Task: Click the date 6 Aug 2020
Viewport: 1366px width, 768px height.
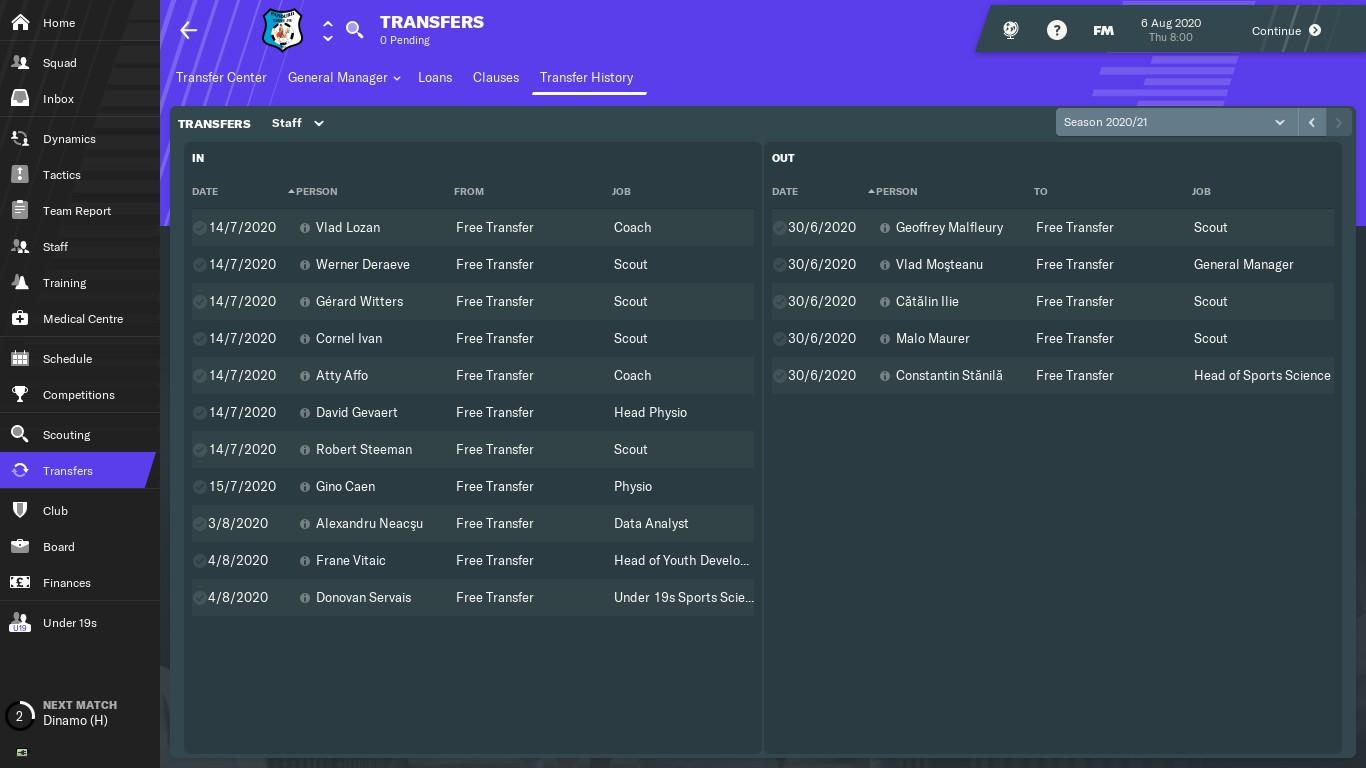Action: pos(1171,23)
